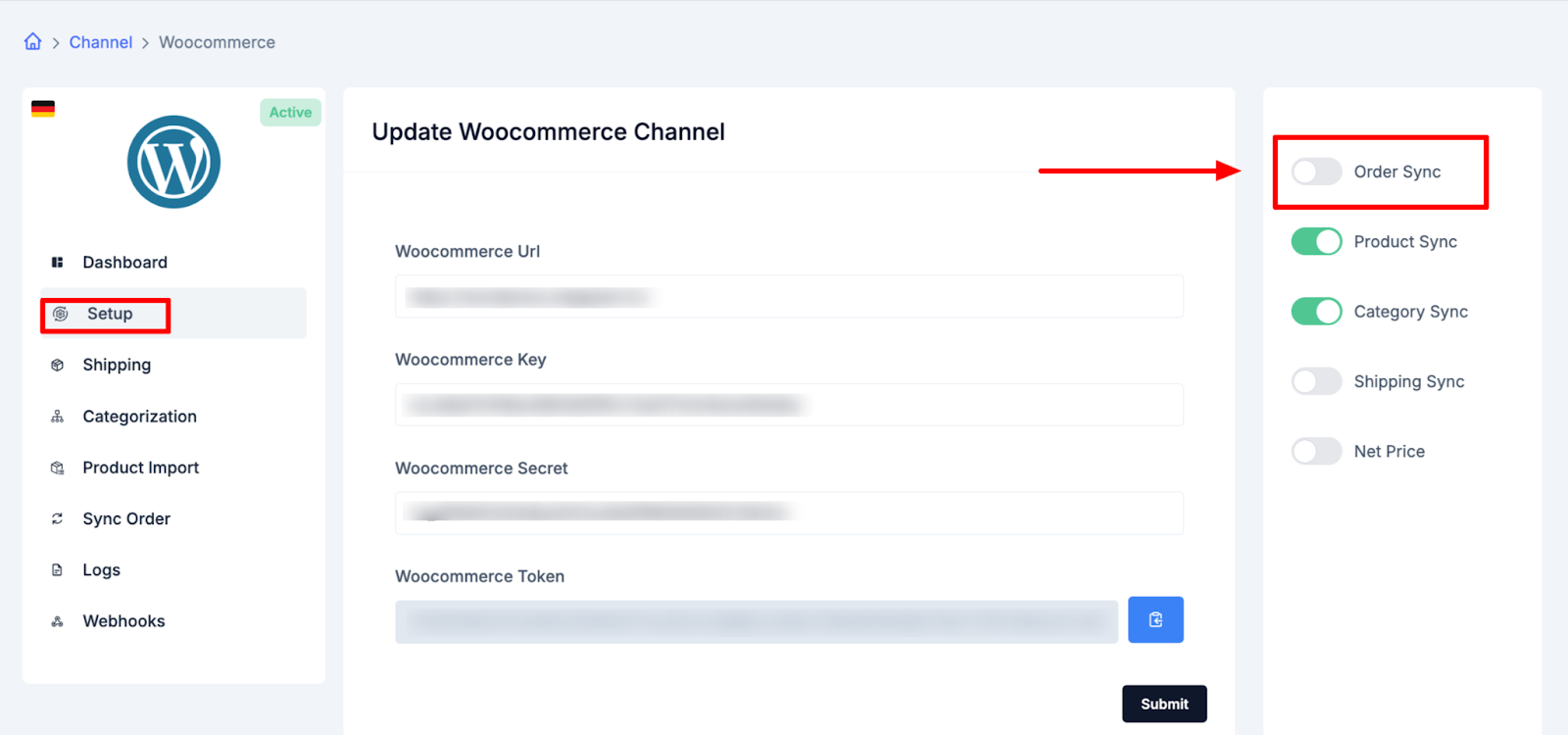This screenshot has height=735, width=1568.
Task: Click the Woocommerce breadcrumb text
Action: (217, 42)
